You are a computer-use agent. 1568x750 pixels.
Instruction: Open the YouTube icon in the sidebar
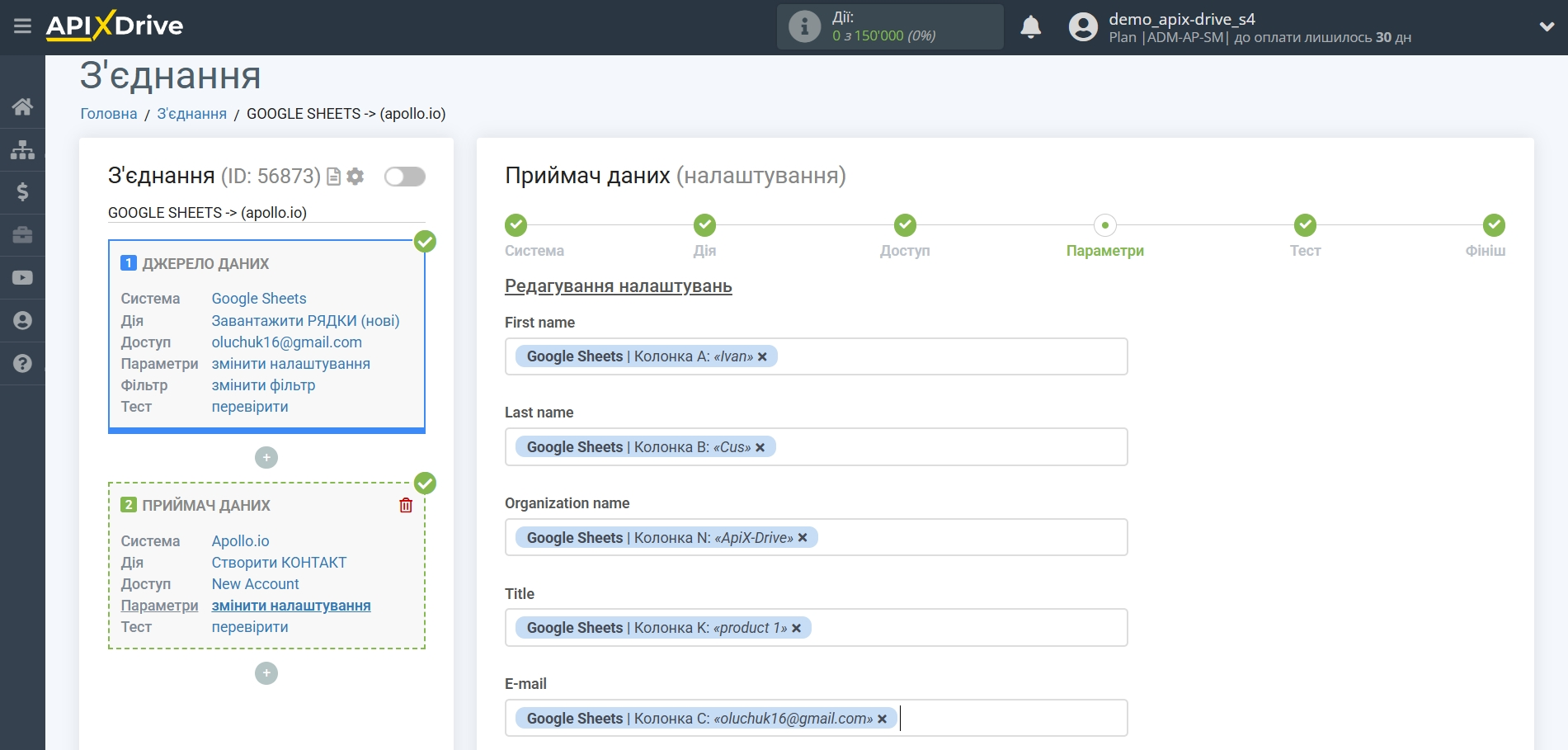pyautogui.click(x=22, y=278)
